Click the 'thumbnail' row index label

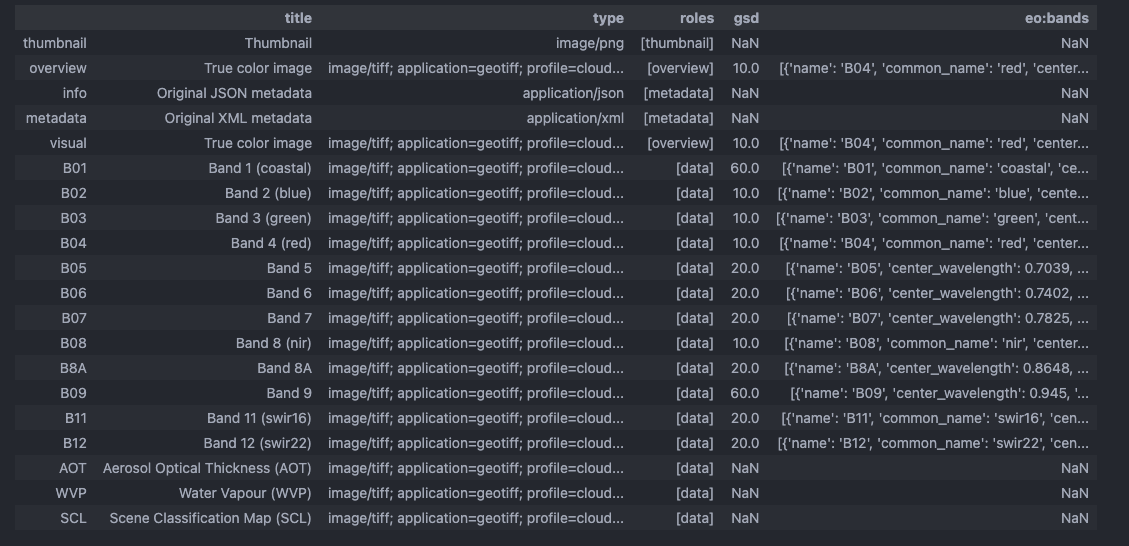55,43
